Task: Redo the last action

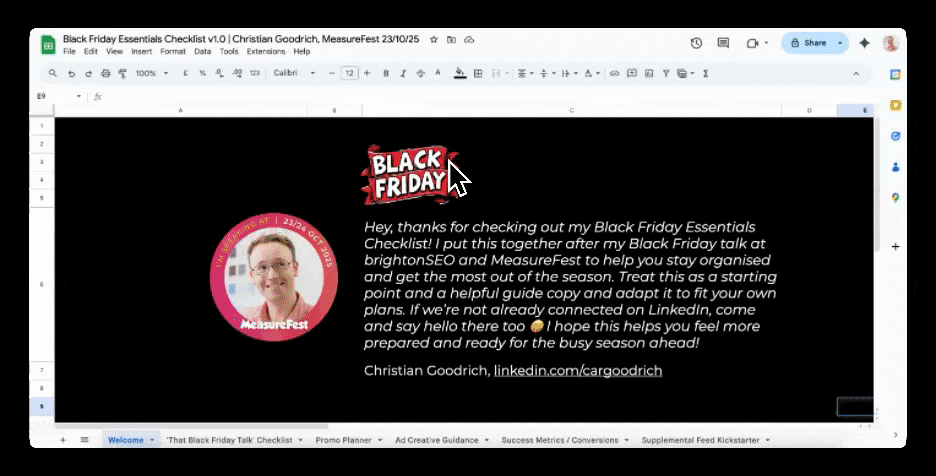Action: 88,73
